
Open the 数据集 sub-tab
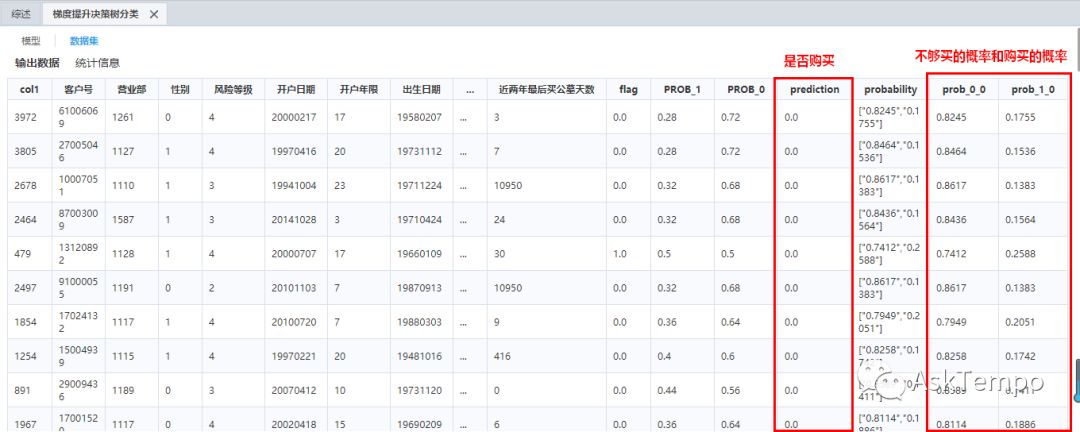pyautogui.click(x=84, y=41)
